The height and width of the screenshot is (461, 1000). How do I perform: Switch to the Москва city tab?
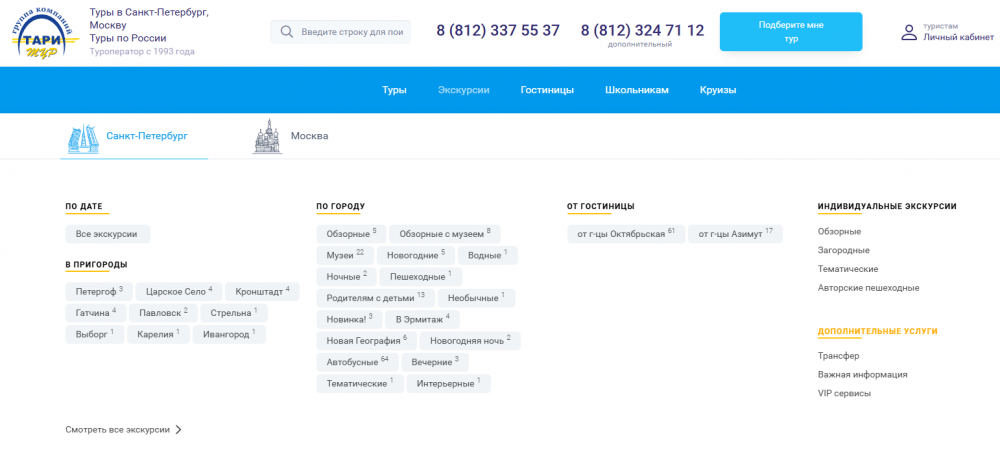pyautogui.click(x=309, y=136)
